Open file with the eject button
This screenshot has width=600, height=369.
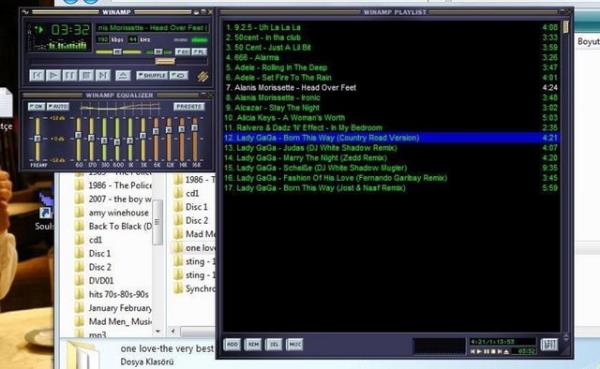click(123, 75)
